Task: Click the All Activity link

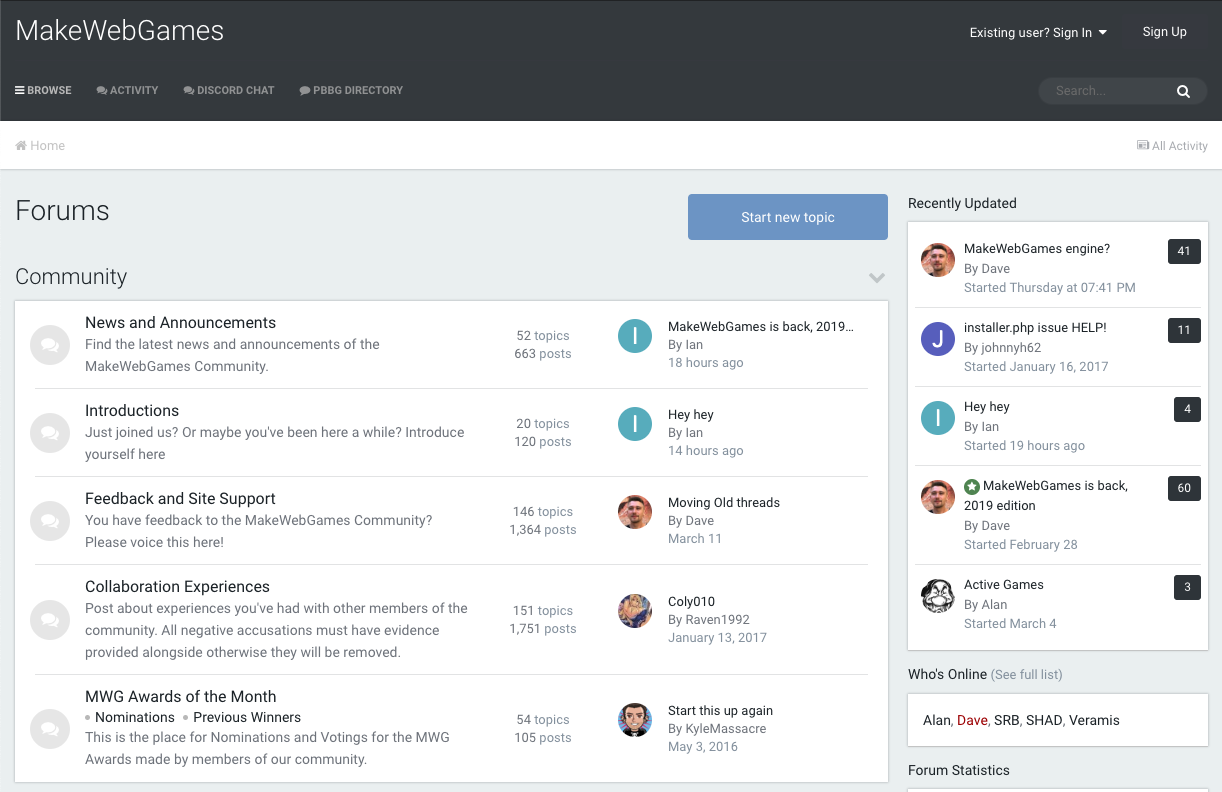Action: coord(1172,146)
